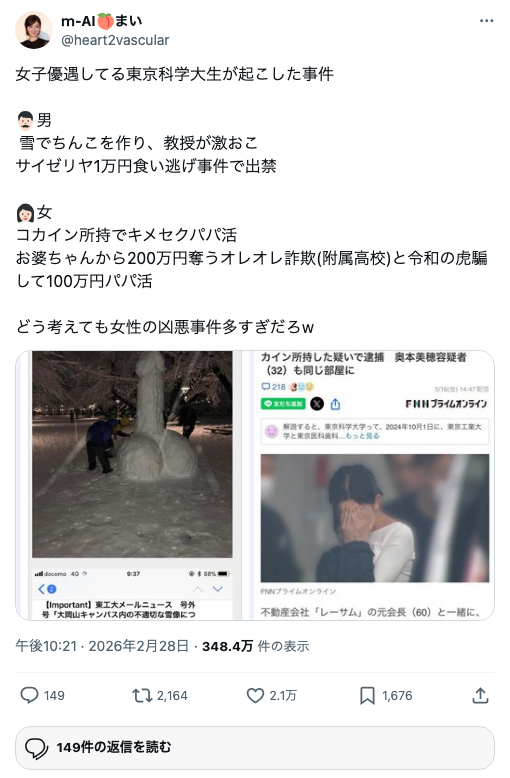Like the post with the heart icon
The width and height of the screenshot is (510, 778).
[255, 696]
